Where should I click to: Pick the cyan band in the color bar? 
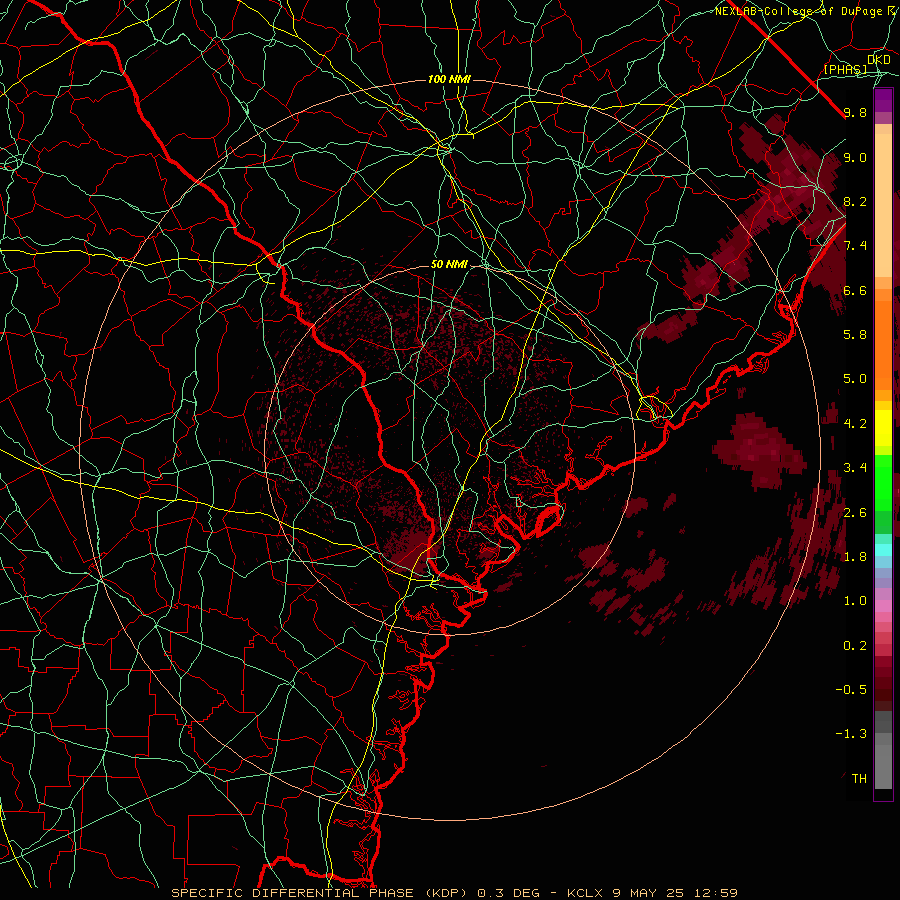[x=883, y=549]
